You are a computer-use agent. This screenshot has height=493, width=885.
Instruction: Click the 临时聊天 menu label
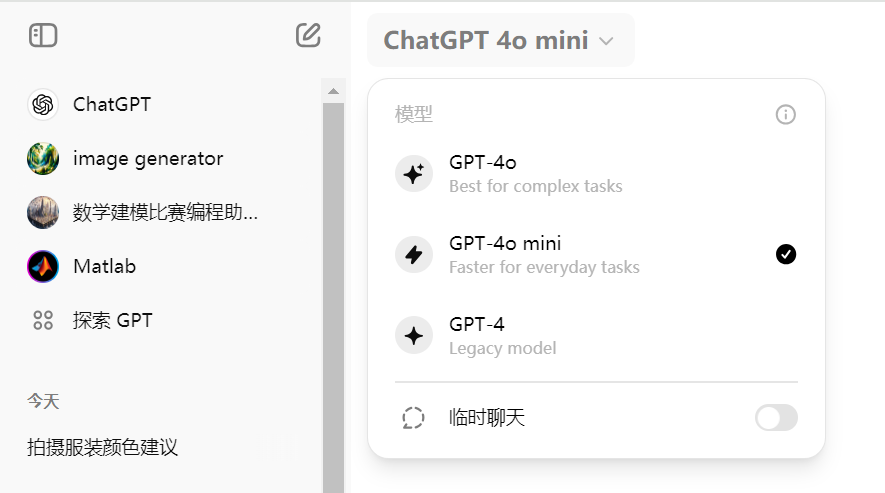coord(487,418)
